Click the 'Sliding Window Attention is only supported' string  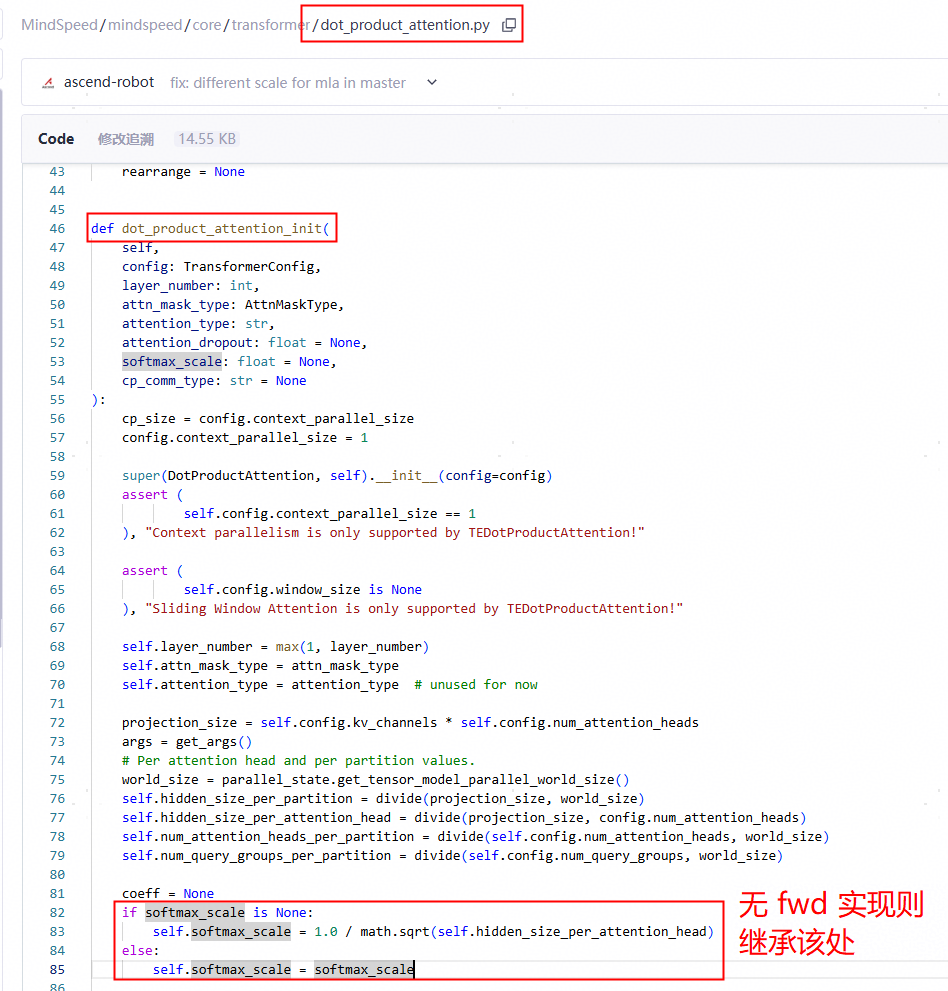[414, 608]
